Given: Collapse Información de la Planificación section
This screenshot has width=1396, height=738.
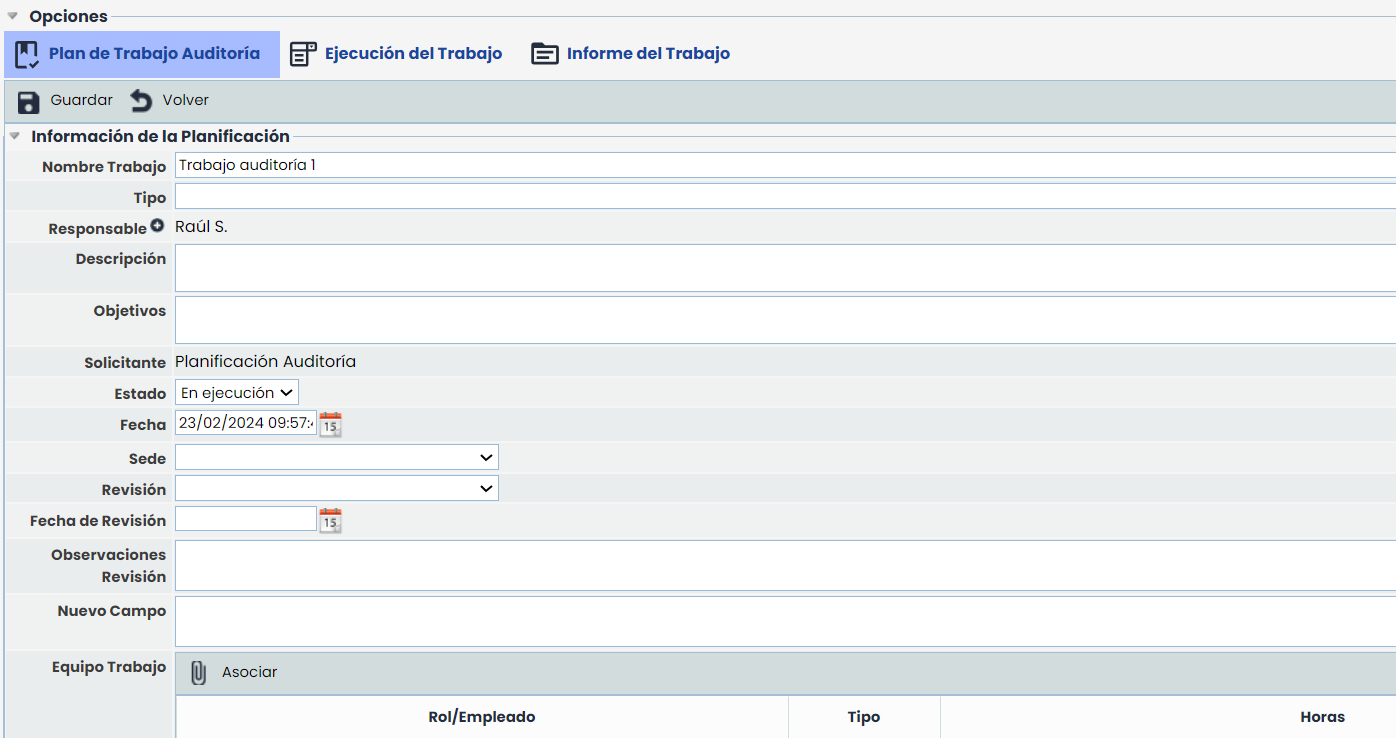Looking at the screenshot, I should 14,136.
